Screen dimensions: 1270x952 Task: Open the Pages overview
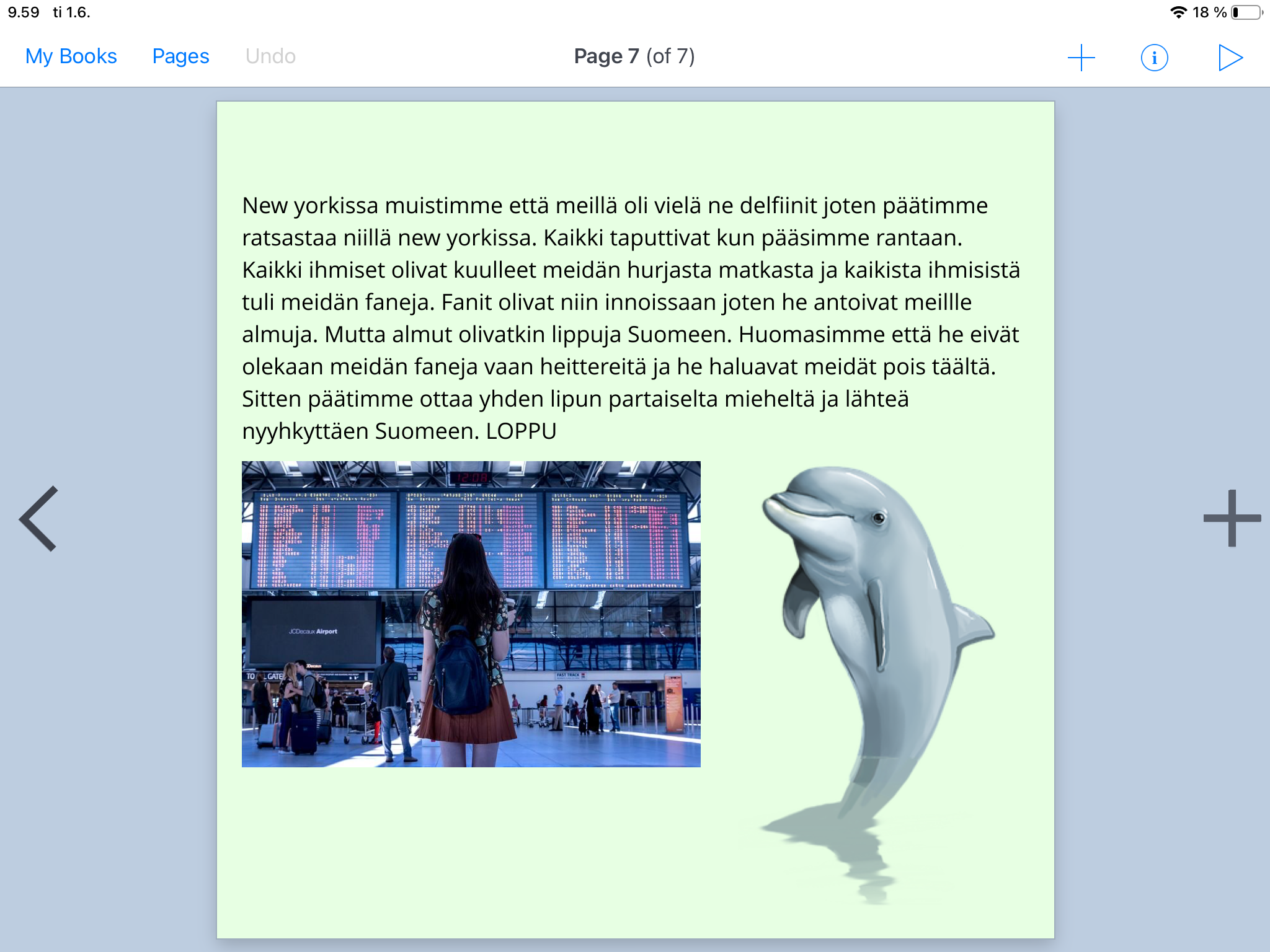pos(180,56)
